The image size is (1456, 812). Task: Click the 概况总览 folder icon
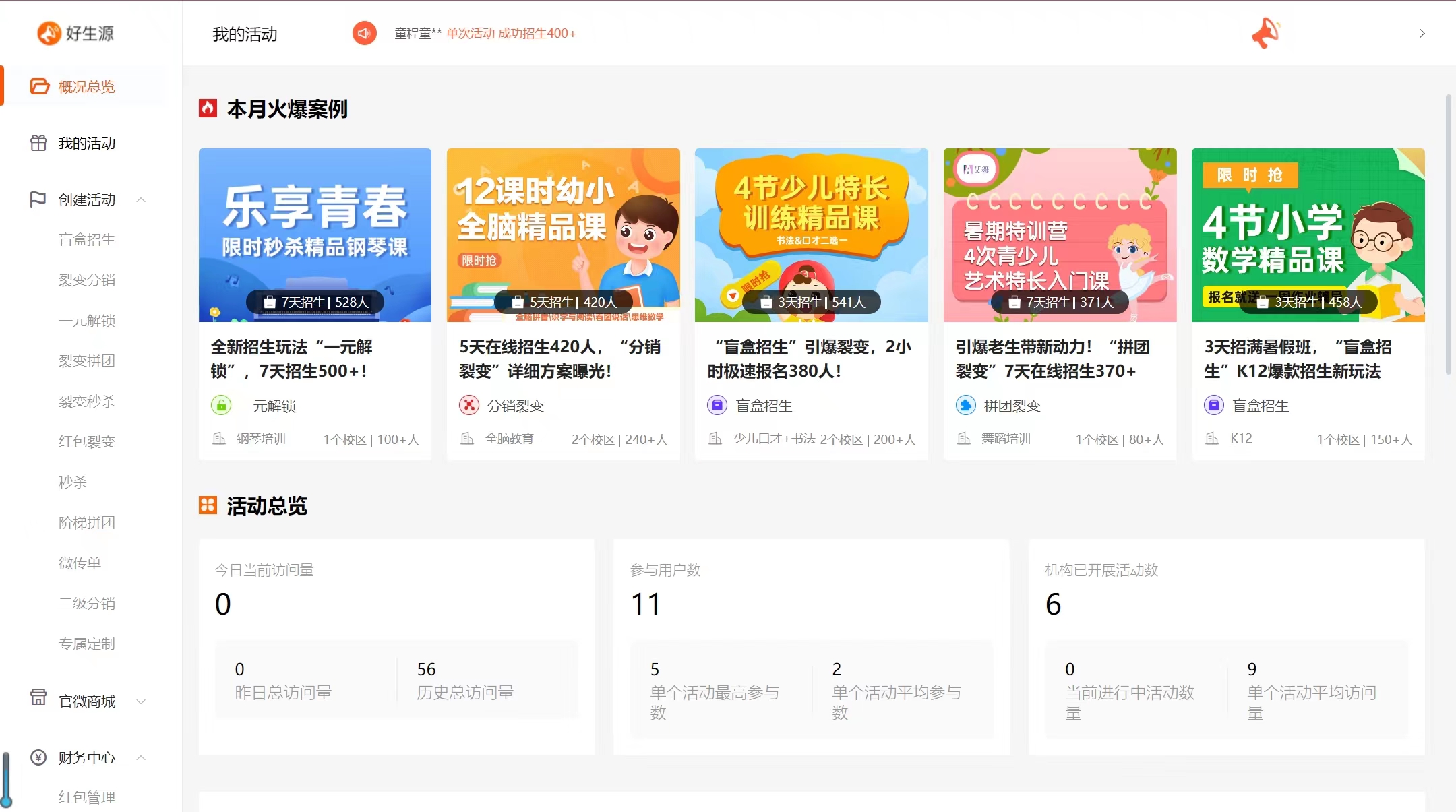point(40,86)
